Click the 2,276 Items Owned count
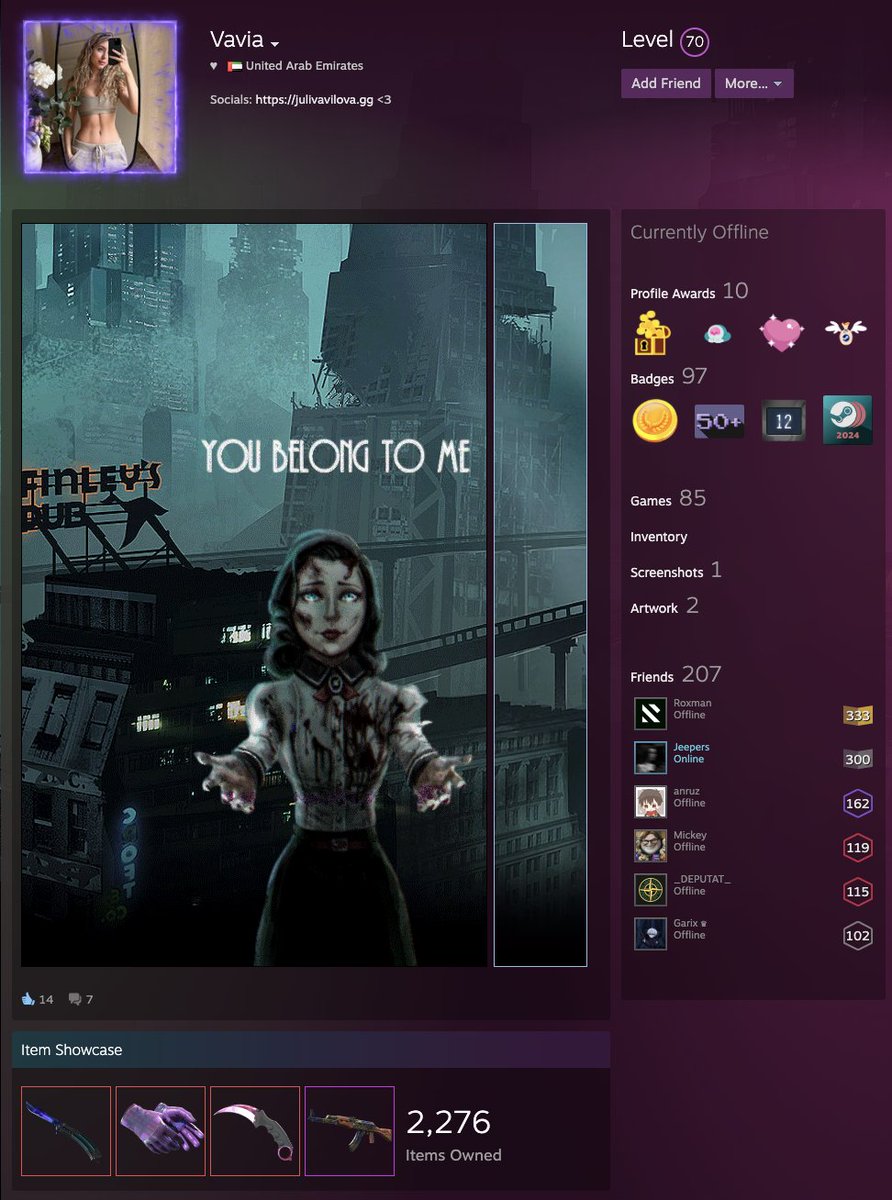892x1200 pixels. point(448,1122)
